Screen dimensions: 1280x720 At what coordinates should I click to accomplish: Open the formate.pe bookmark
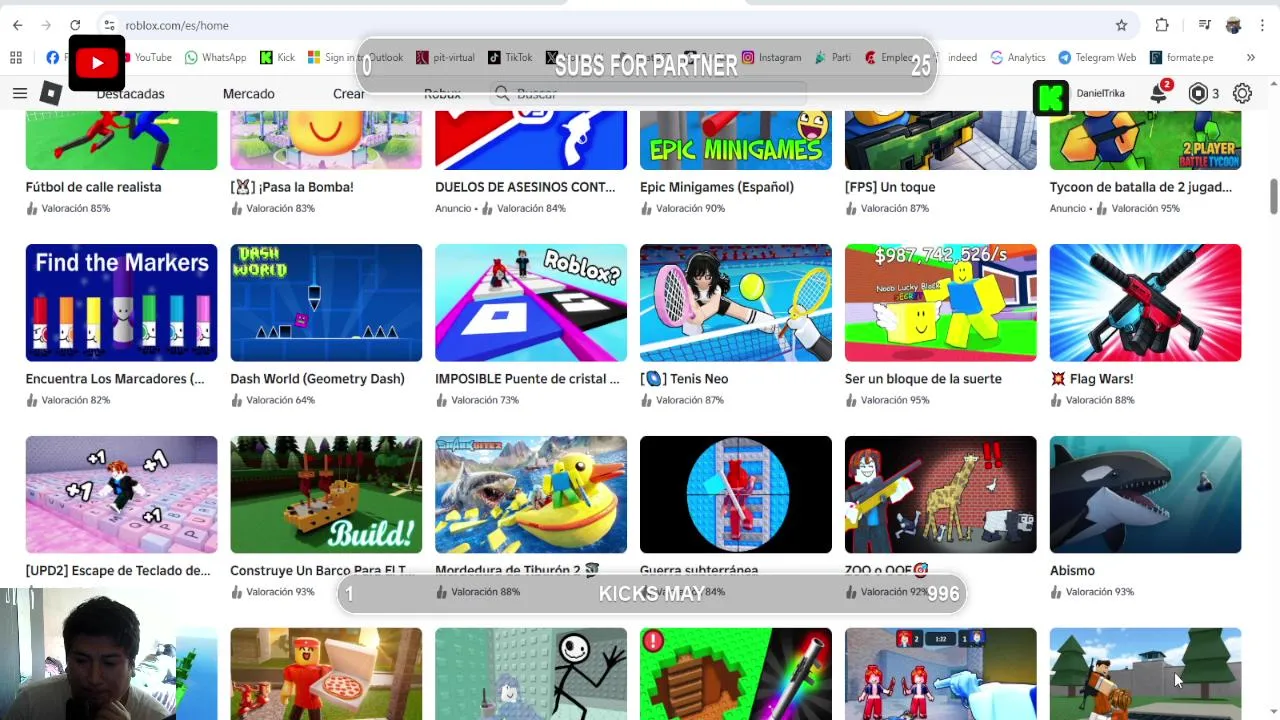tap(1181, 57)
